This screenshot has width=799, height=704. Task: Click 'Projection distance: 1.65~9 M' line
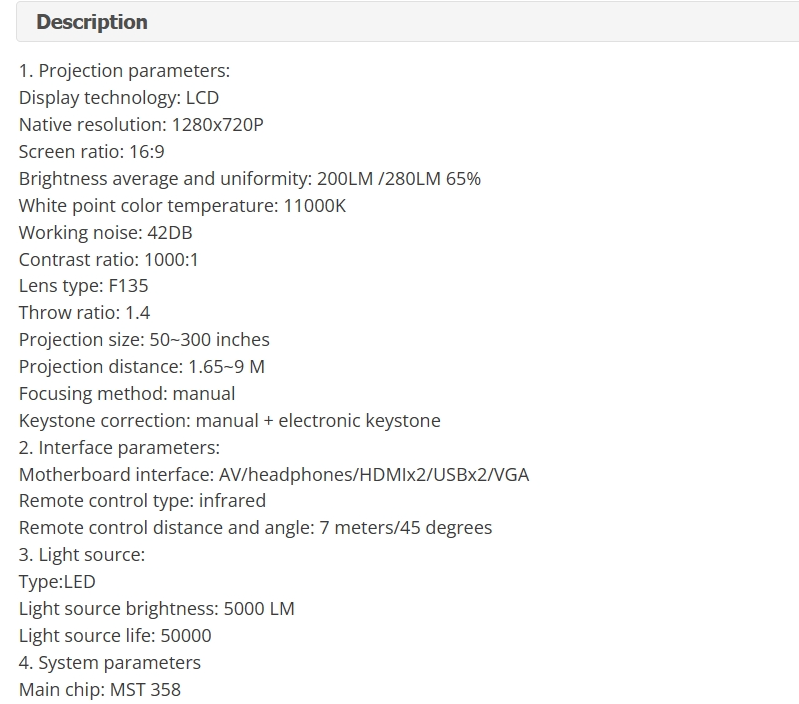(142, 367)
